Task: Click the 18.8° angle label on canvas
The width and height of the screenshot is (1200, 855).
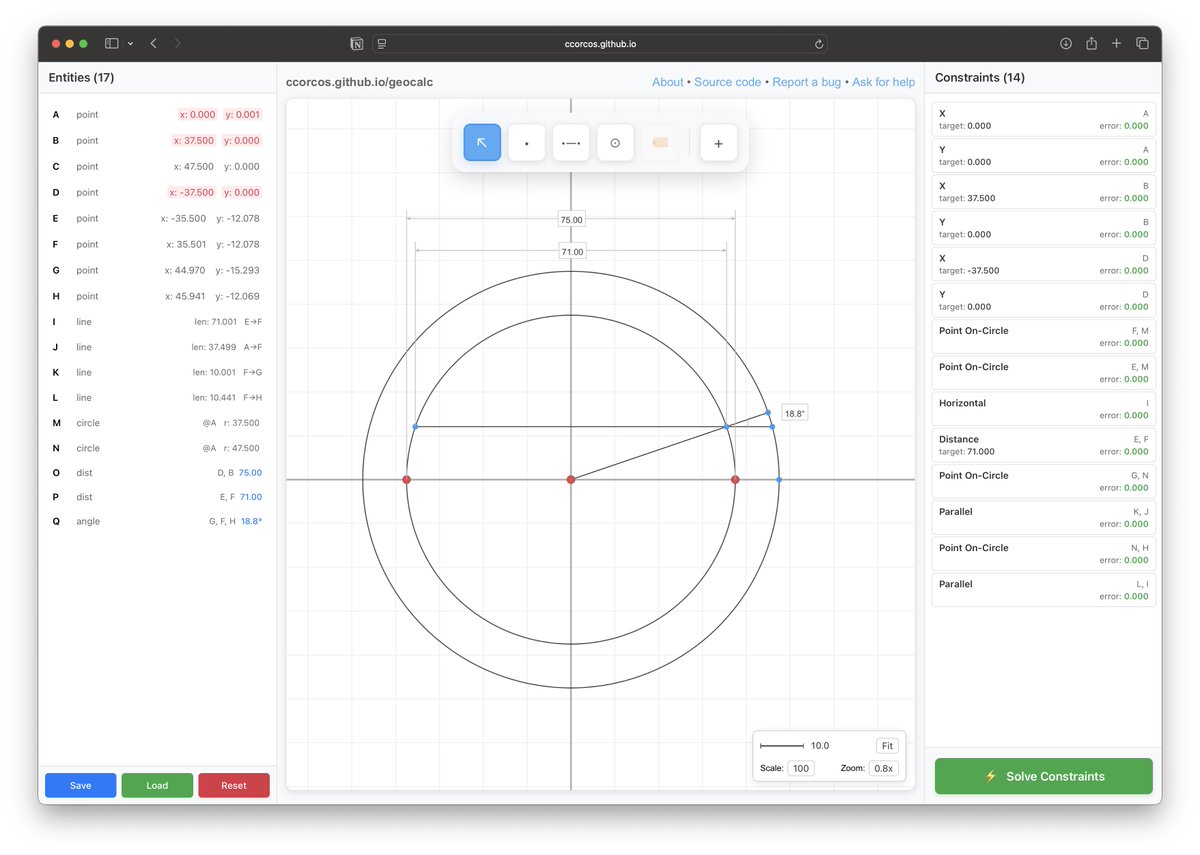Action: click(794, 413)
